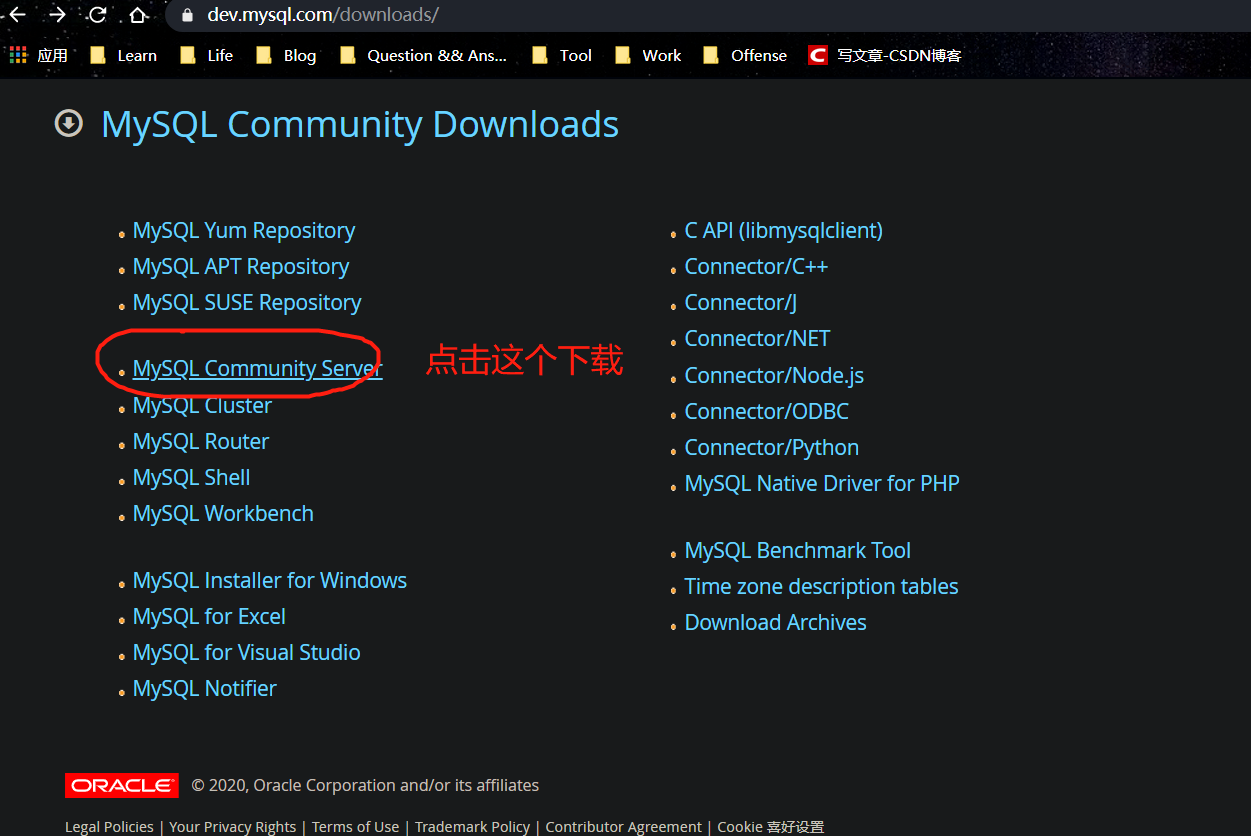Click the lock icon in address bar

point(186,16)
